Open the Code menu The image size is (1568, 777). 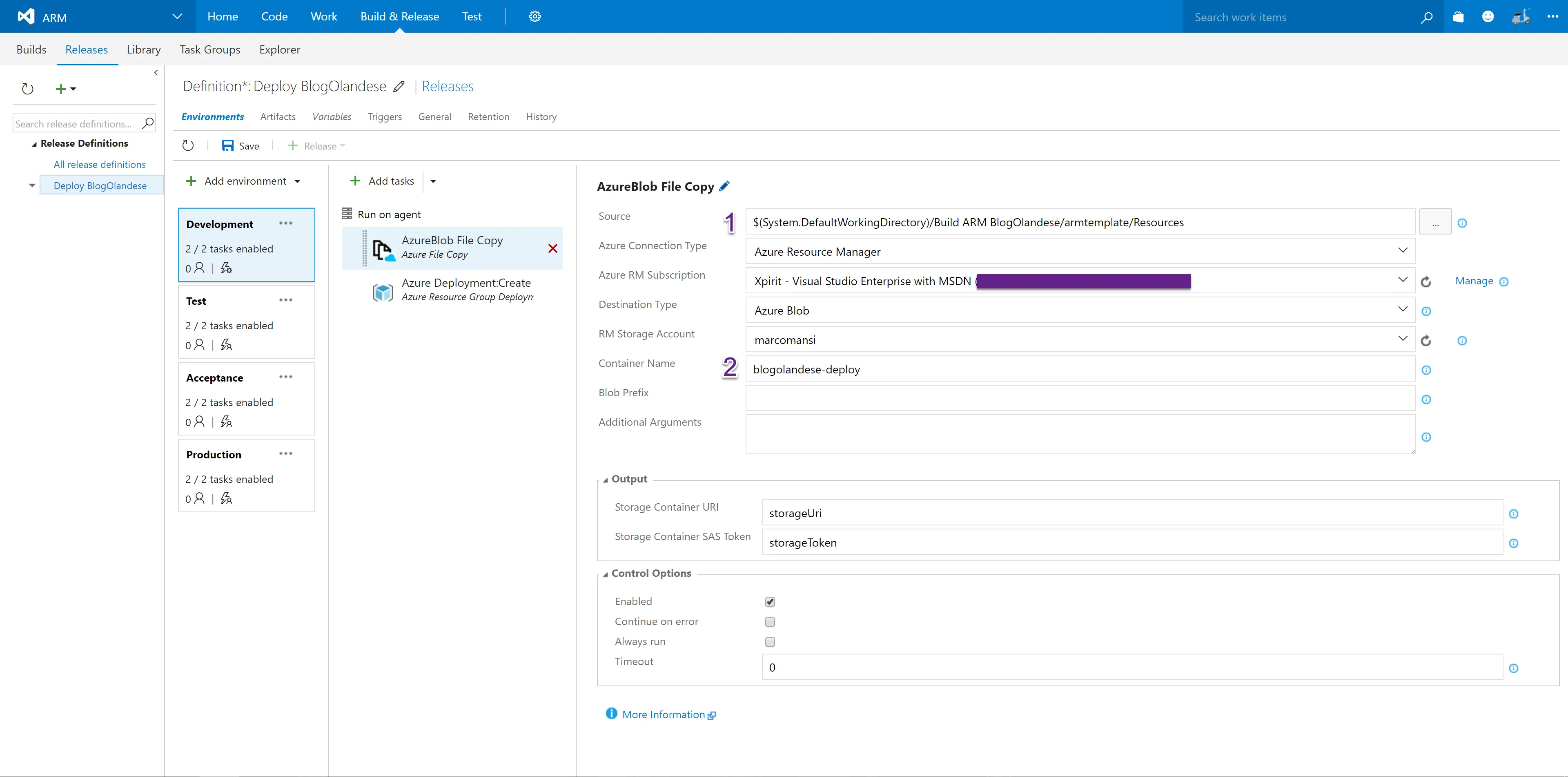coord(274,16)
